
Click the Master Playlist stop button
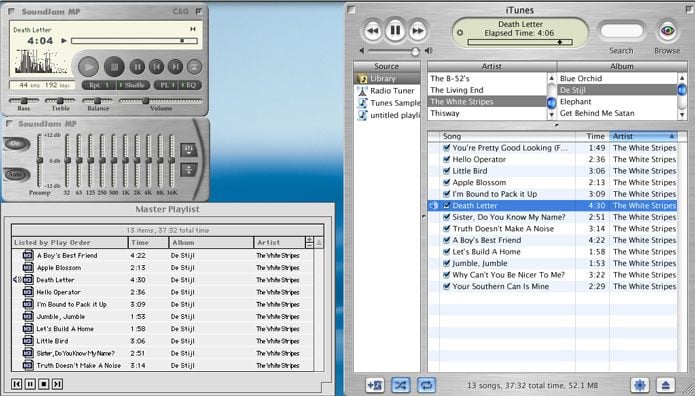tap(44, 384)
